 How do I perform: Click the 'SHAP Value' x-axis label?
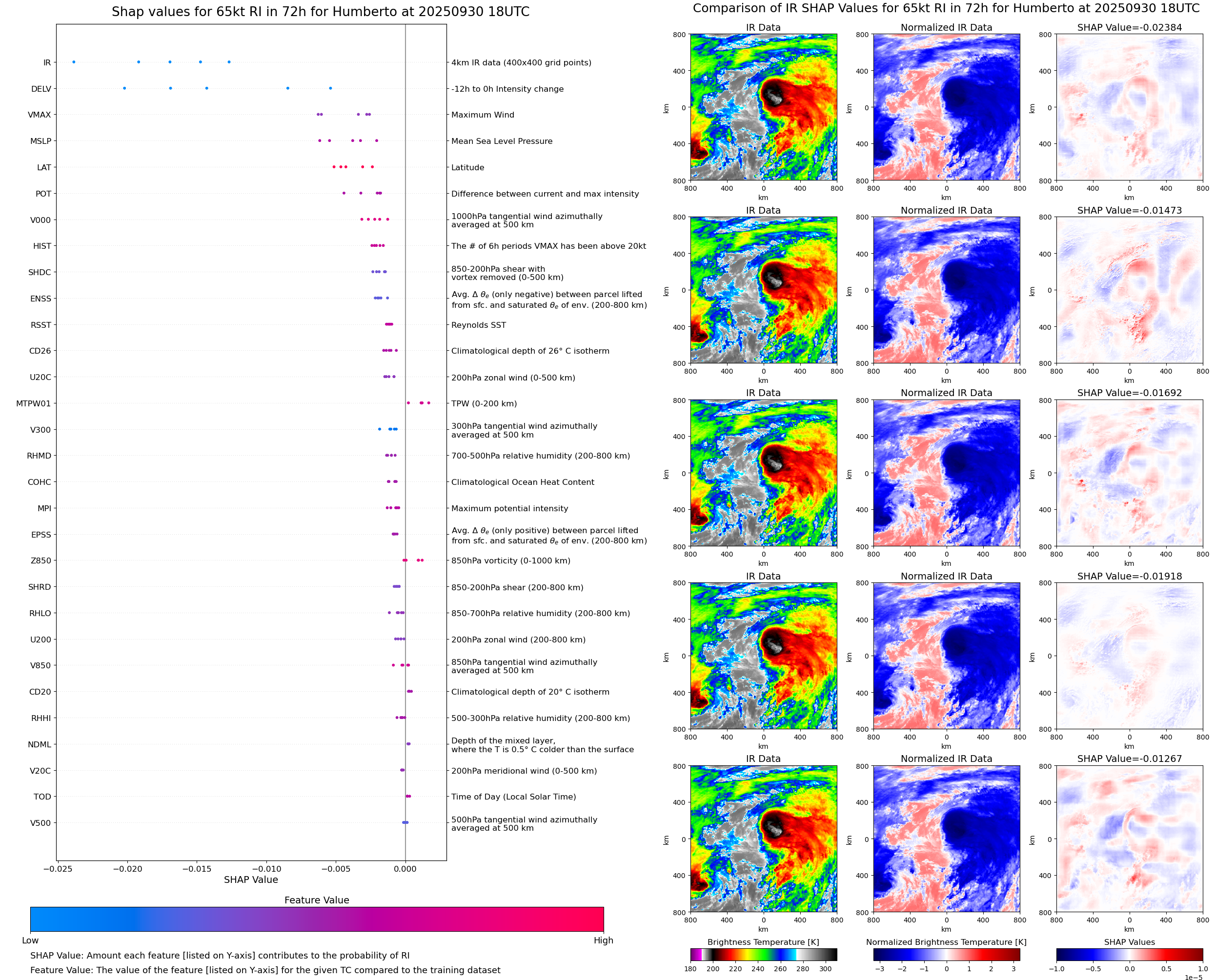click(251, 880)
